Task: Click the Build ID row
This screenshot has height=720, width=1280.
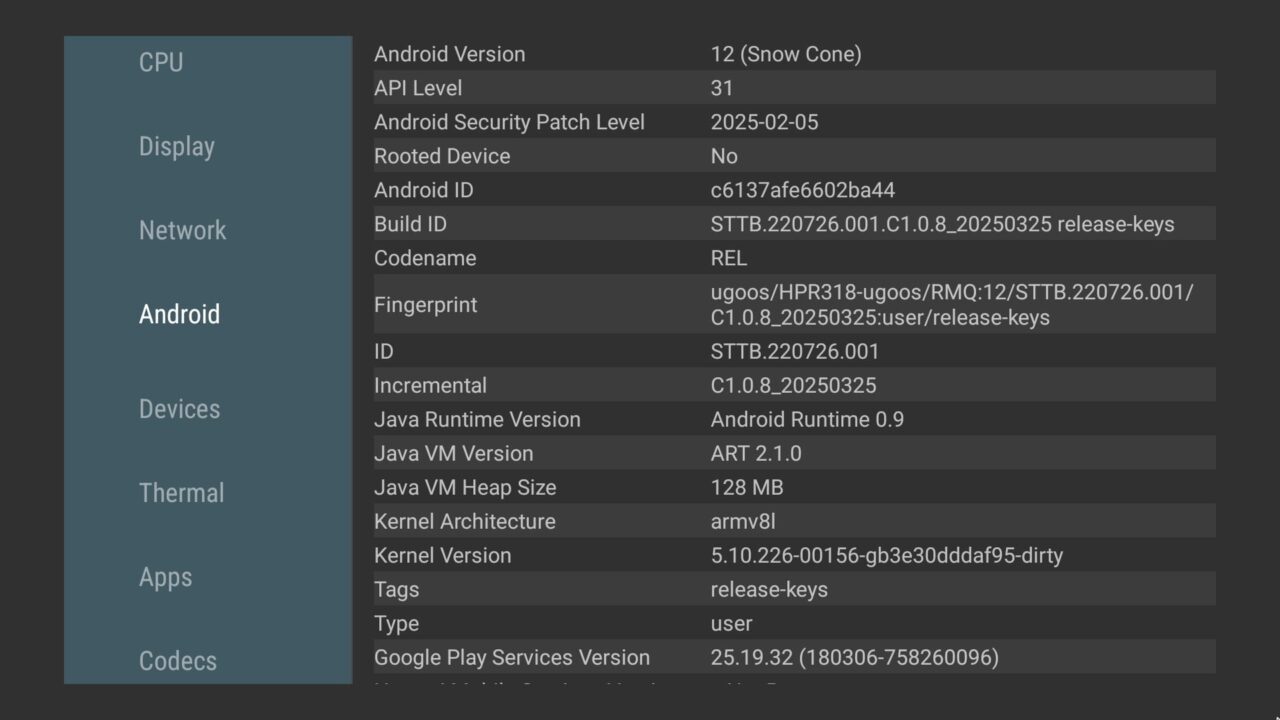Action: (x=793, y=224)
